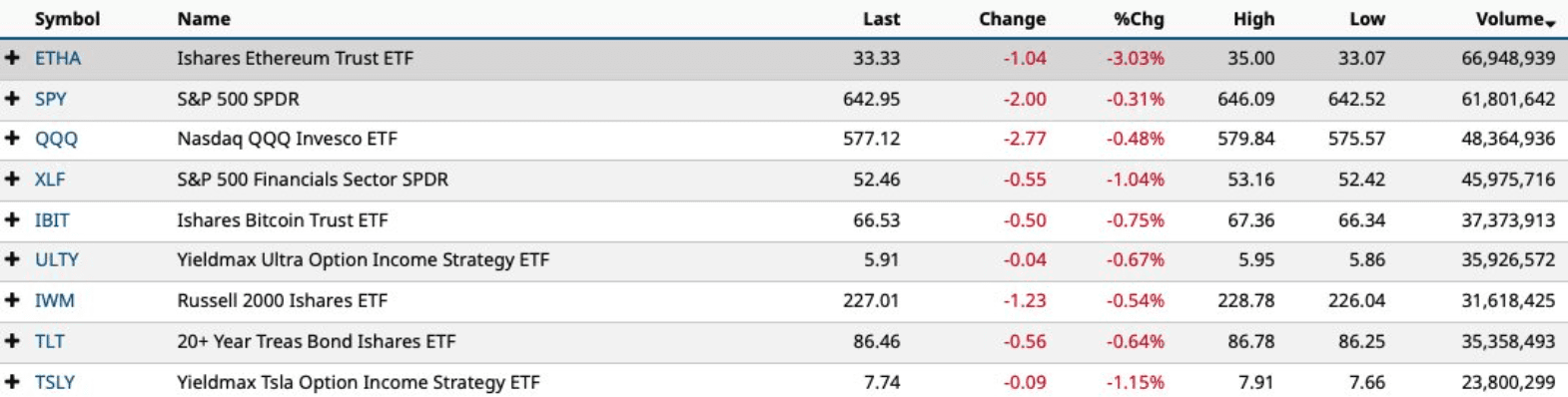The image size is (1568, 397).
Task: Expand the ULTY row plus icon
Action: pos(12,259)
